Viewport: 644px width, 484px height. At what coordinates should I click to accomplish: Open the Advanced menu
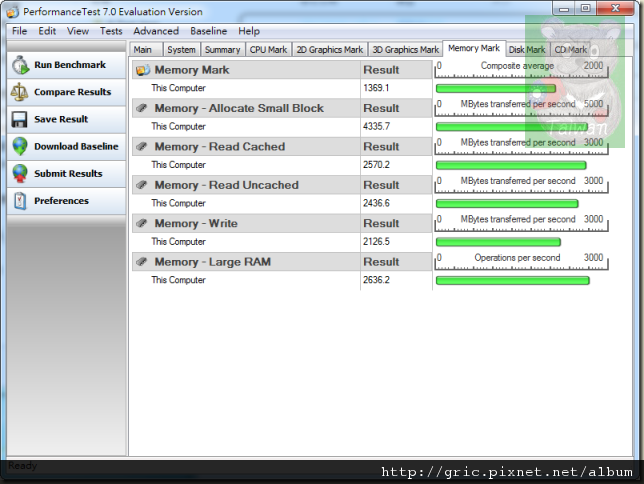[156, 31]
